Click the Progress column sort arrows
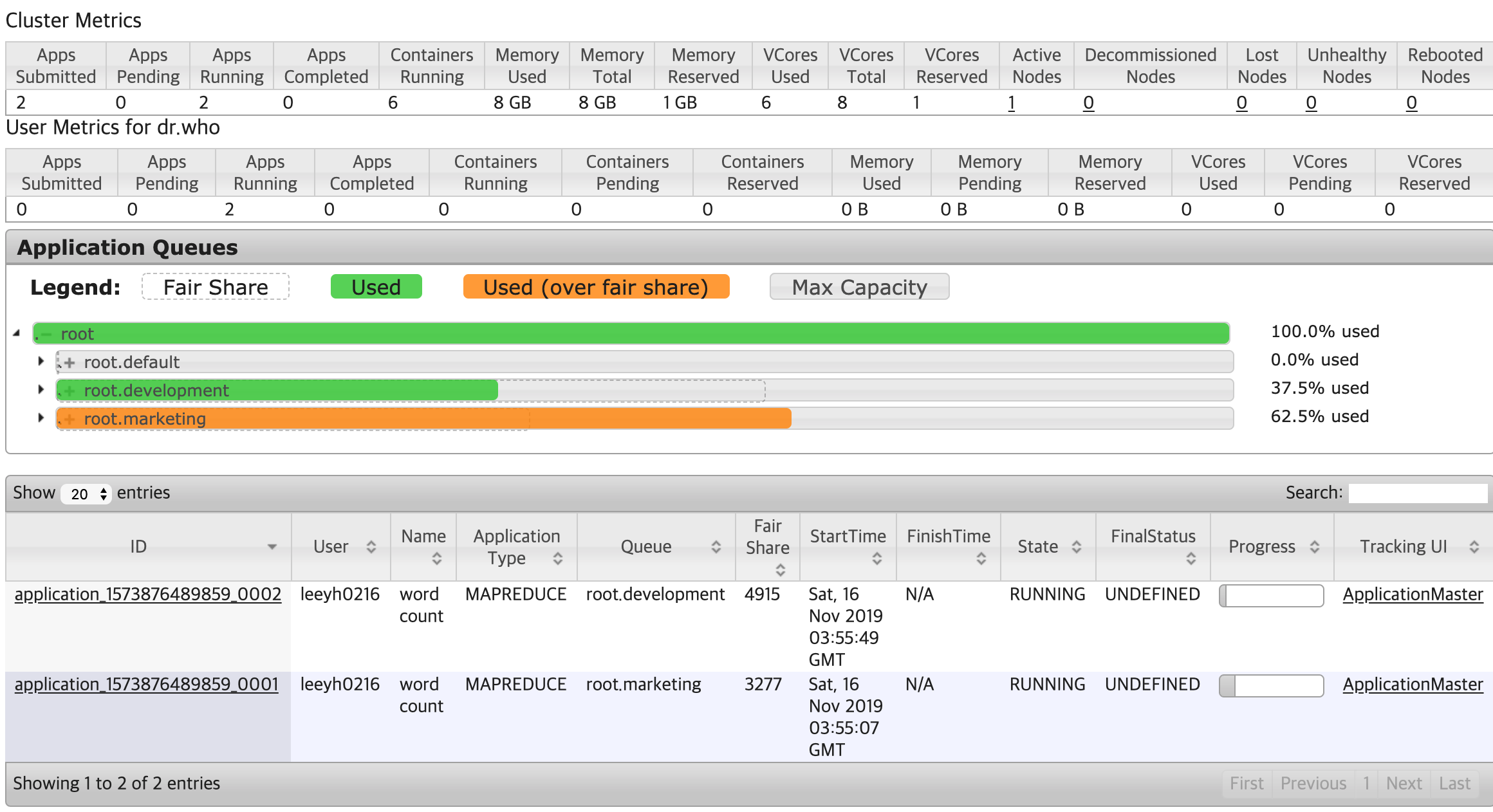Screen dimensions: 1493x812 click(1314, 547)
